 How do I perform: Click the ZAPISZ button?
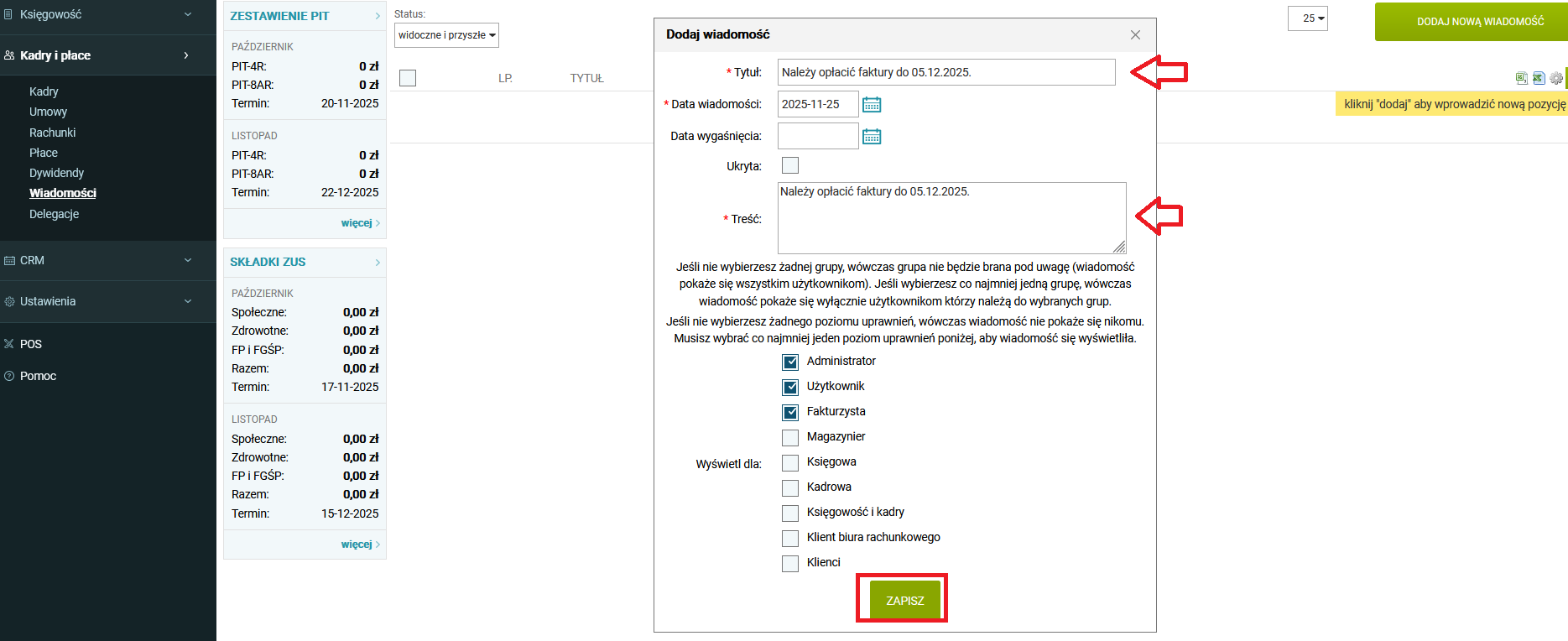tap(904, 600)
